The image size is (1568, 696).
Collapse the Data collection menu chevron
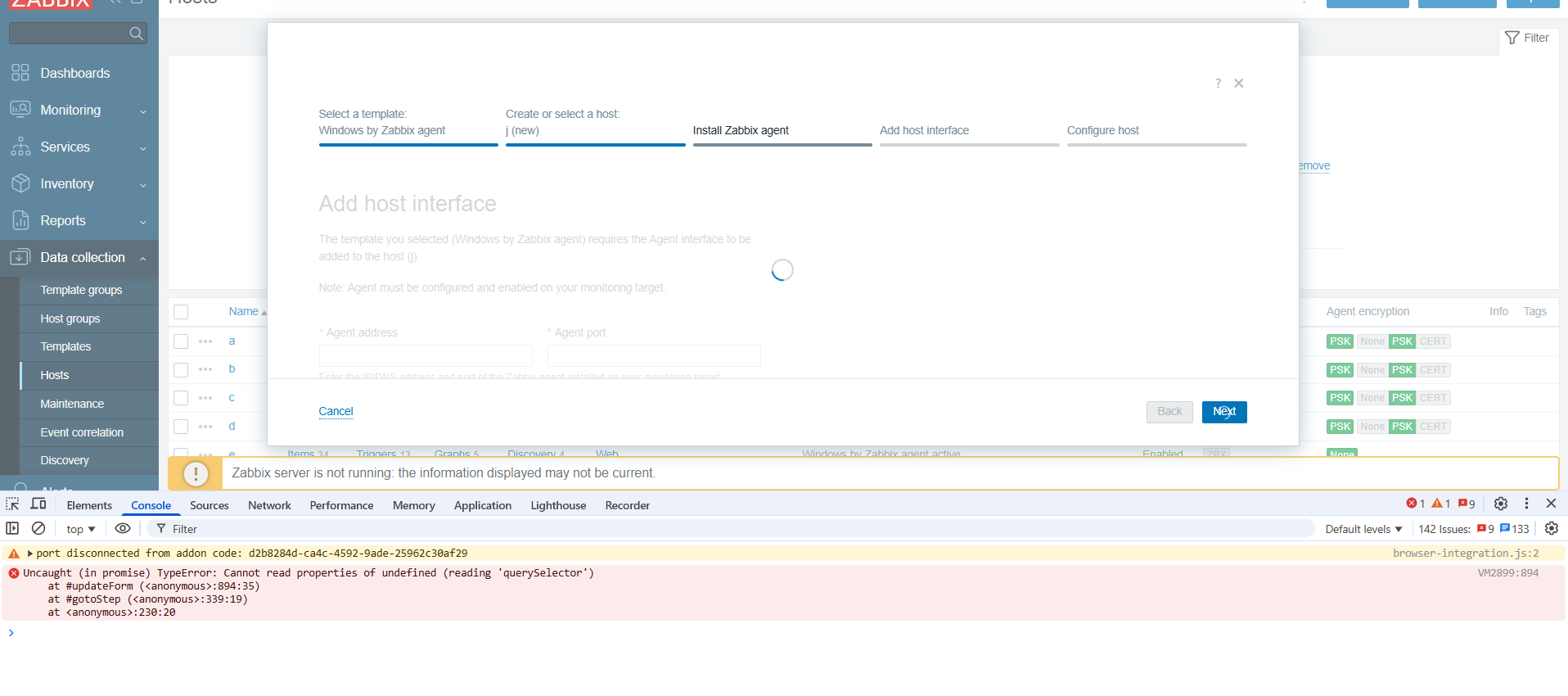(x=143, y=259)
